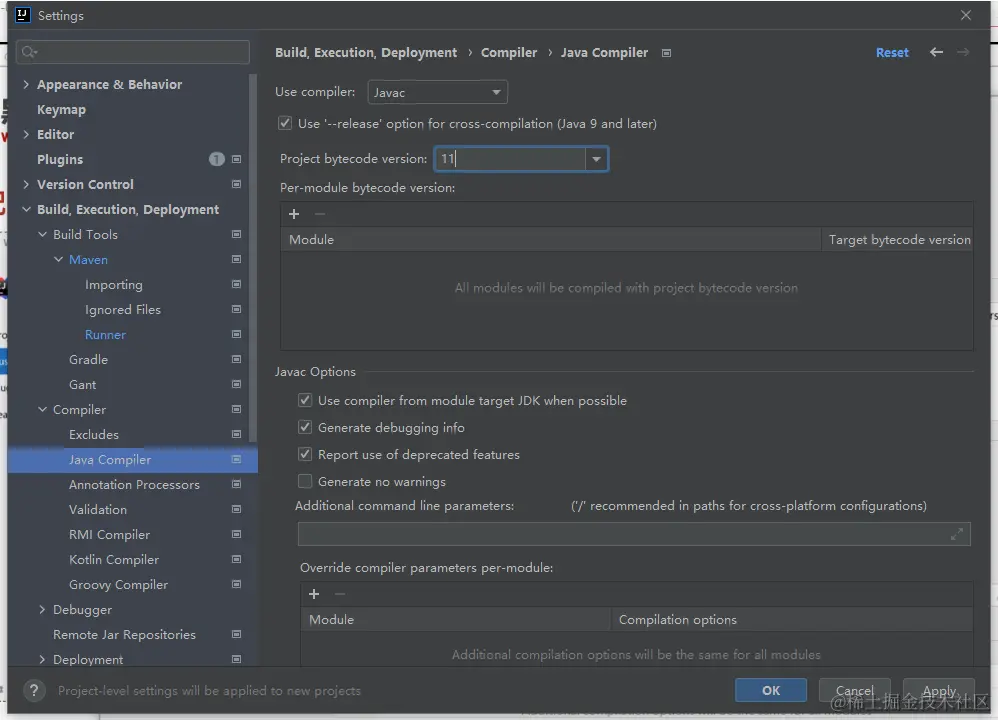
Task: Open Kotlin Compiler settings page
Action: point(113,560)
